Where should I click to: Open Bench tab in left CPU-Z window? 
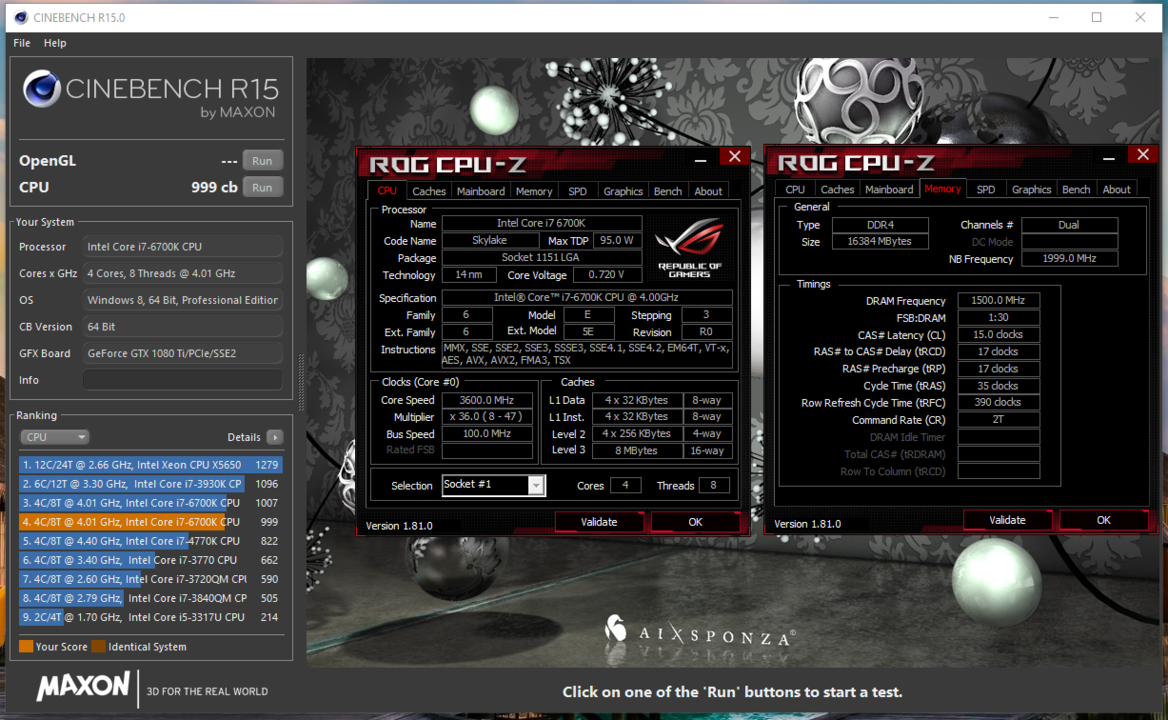[667, 191]
